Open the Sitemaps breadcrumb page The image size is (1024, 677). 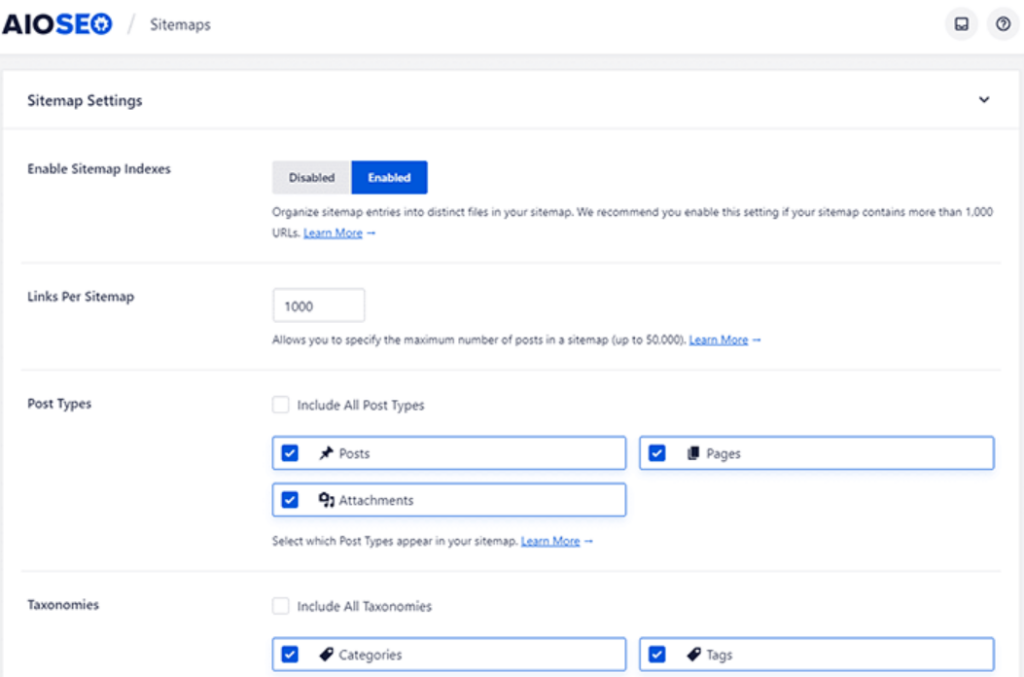pyautogui.click(x=180, y=24)
